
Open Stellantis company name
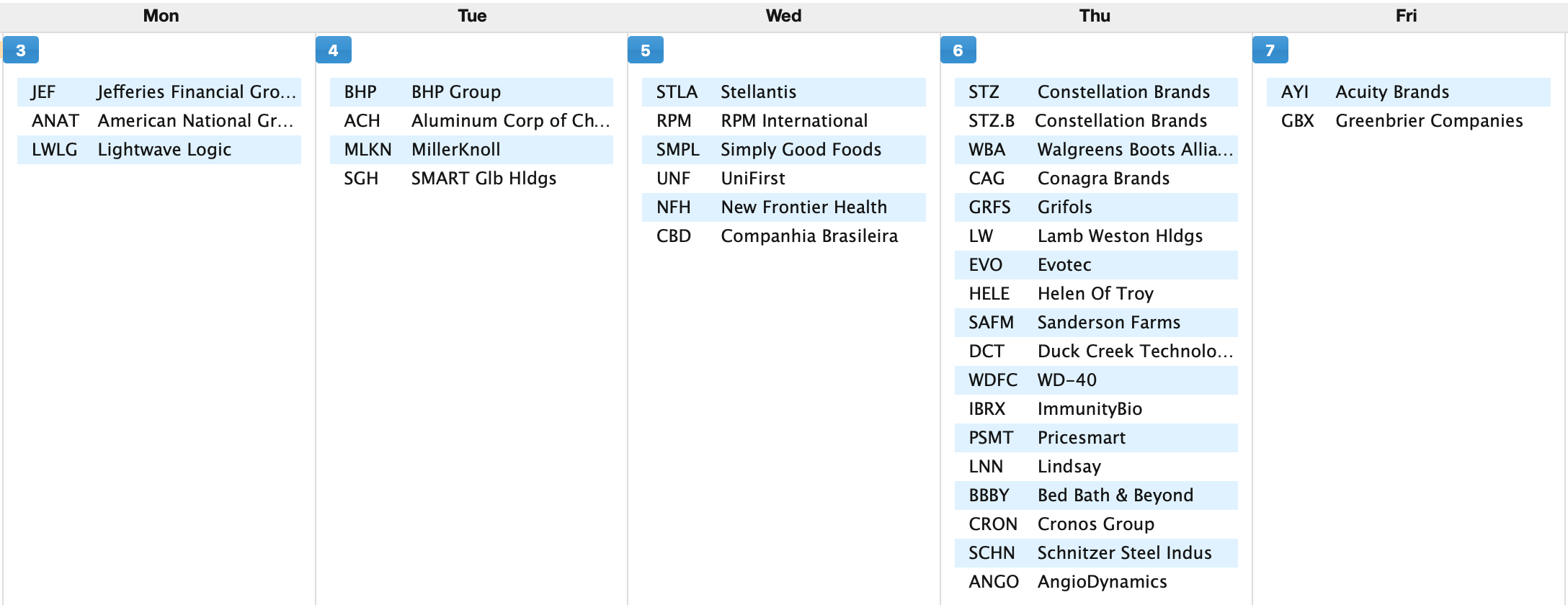point(758,92)
